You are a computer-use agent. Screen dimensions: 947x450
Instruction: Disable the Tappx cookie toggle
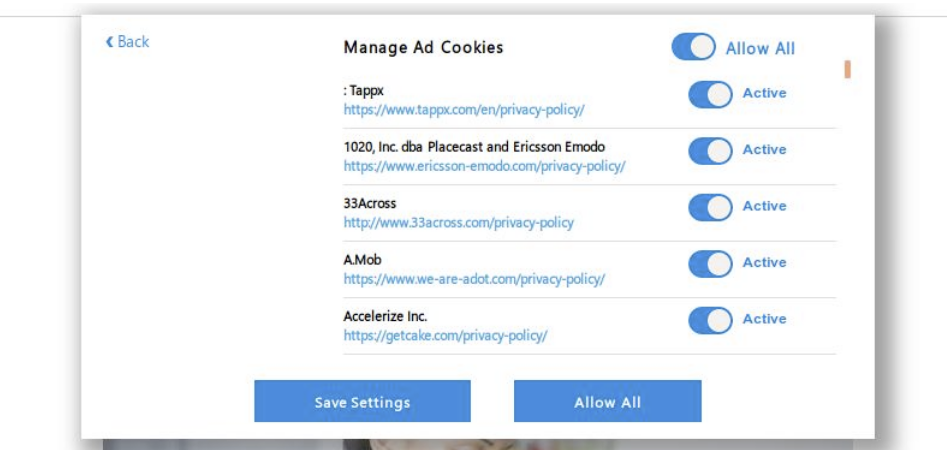710,94
